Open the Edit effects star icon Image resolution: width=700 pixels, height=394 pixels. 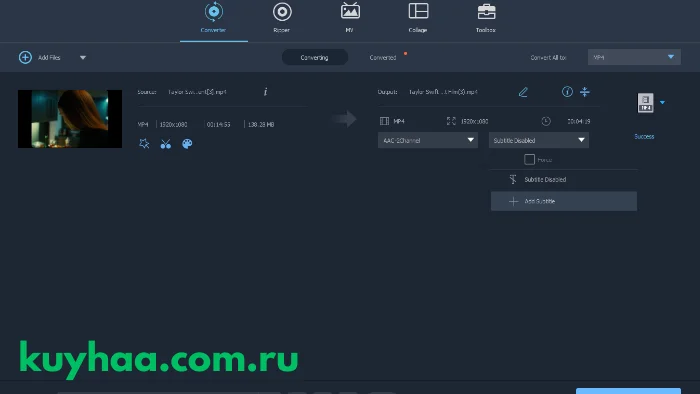coord(144,144)
